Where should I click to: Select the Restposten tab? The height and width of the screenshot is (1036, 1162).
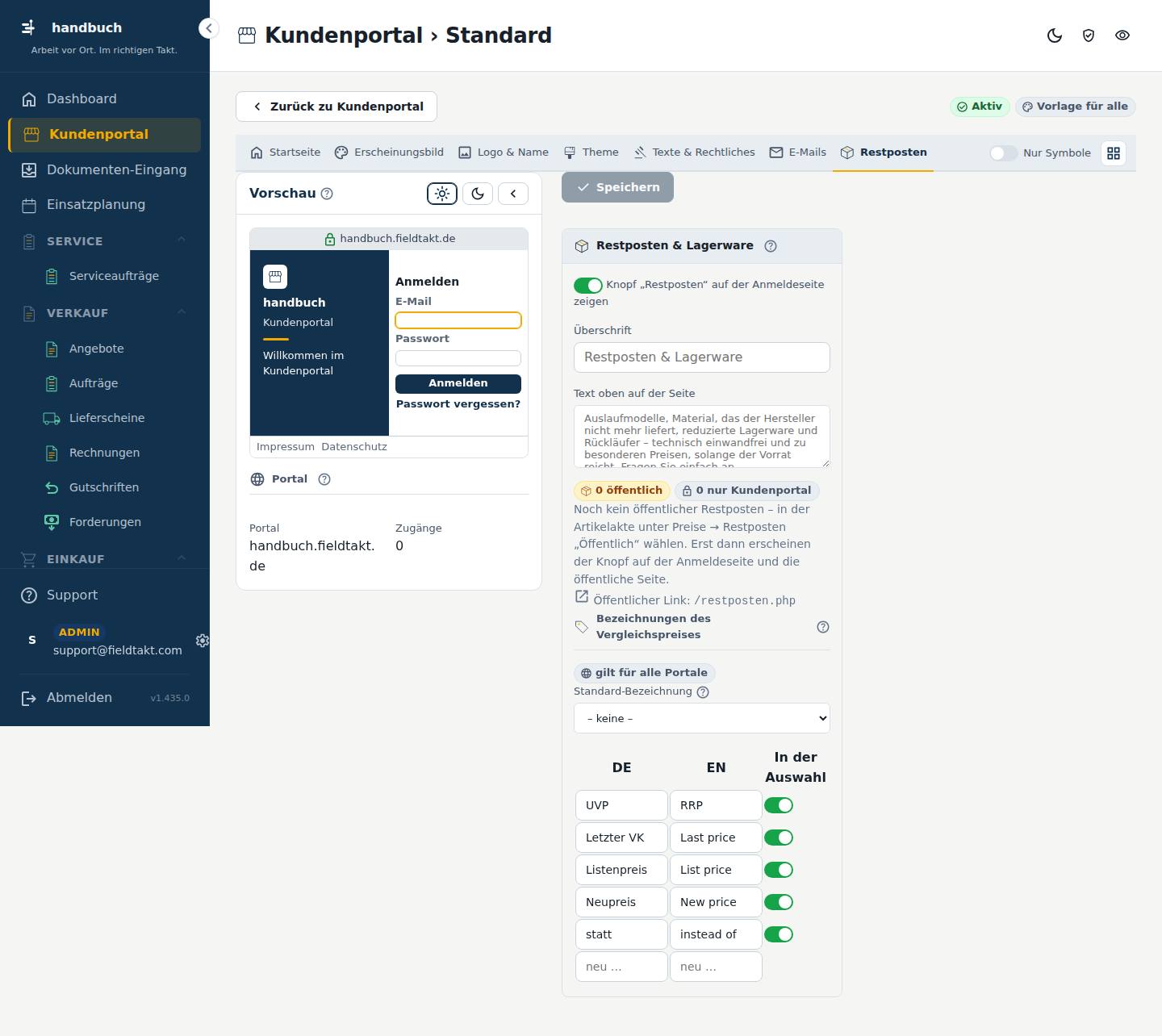tap(884, 152)
